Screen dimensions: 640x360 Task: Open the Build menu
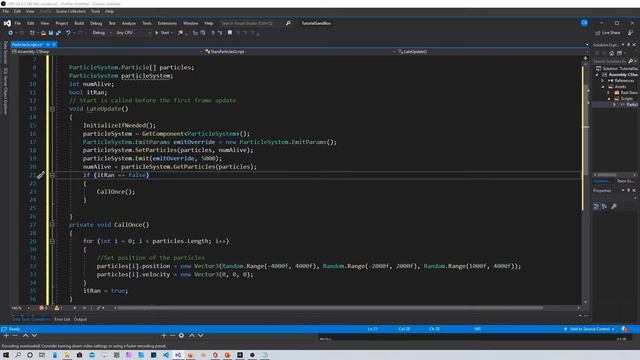coord(79,23)
